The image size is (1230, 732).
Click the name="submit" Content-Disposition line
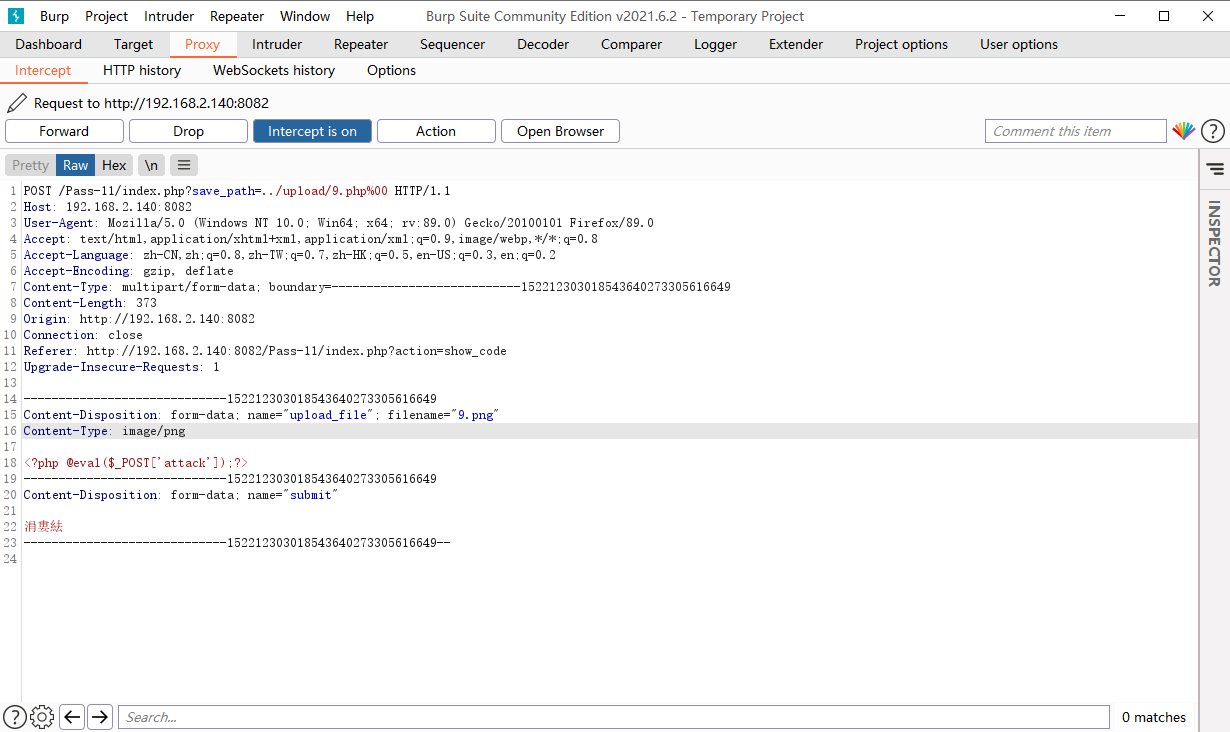[181, 495]
